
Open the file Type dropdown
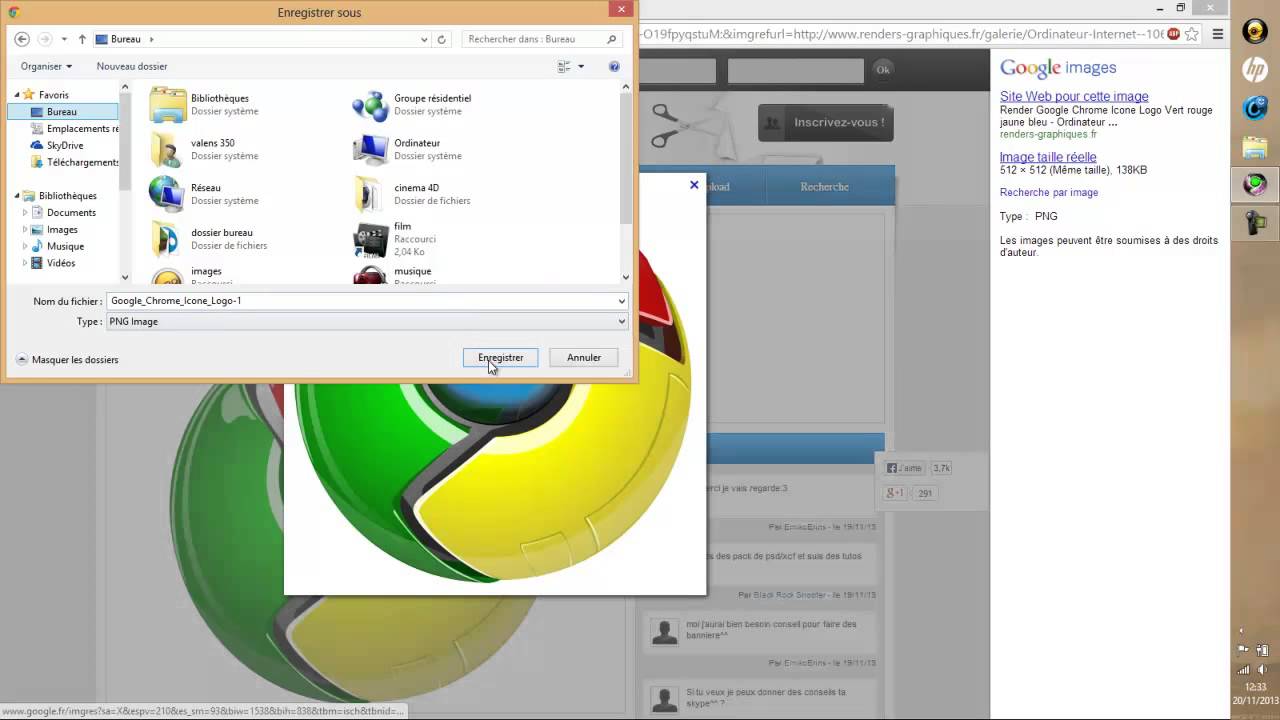click(621, 322)
